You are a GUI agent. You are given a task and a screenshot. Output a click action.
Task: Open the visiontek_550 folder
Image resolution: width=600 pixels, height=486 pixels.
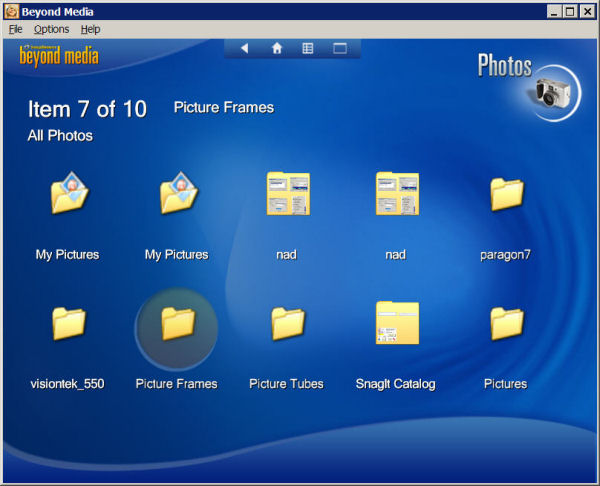69,323
